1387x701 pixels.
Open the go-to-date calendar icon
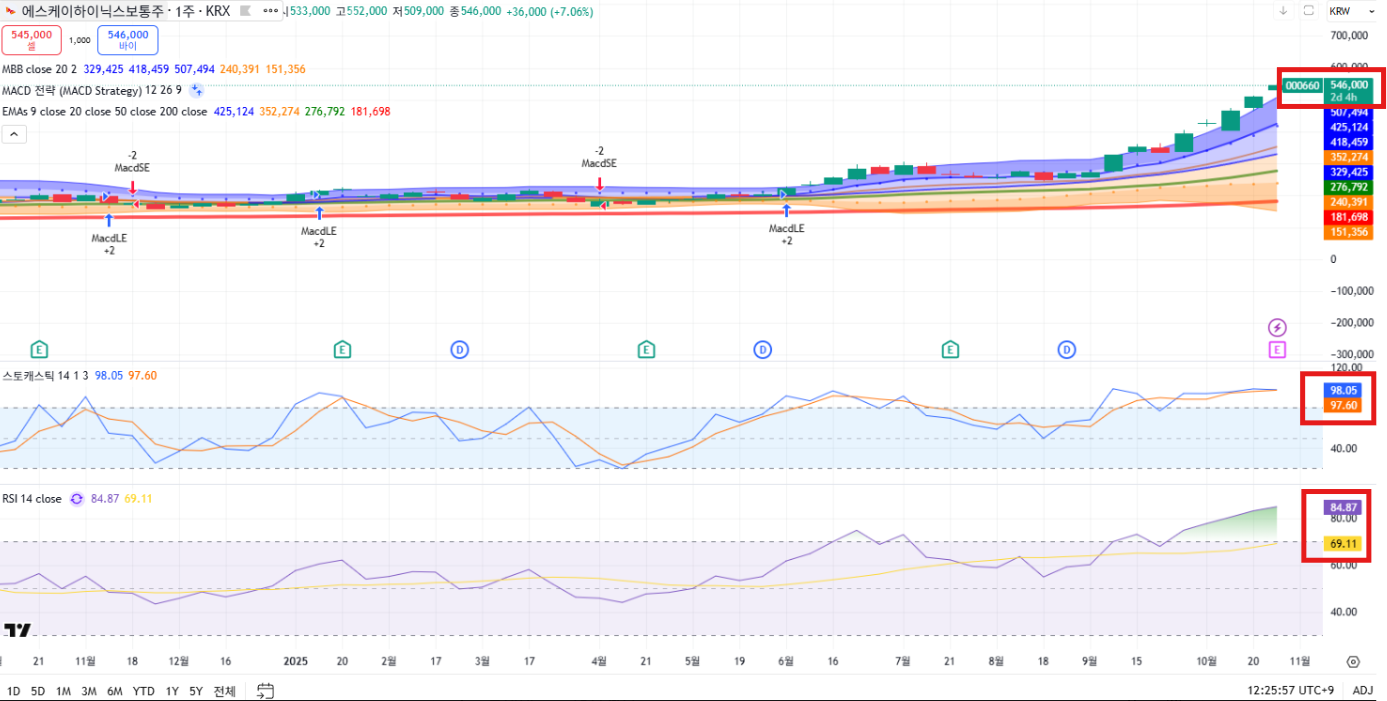265,690
